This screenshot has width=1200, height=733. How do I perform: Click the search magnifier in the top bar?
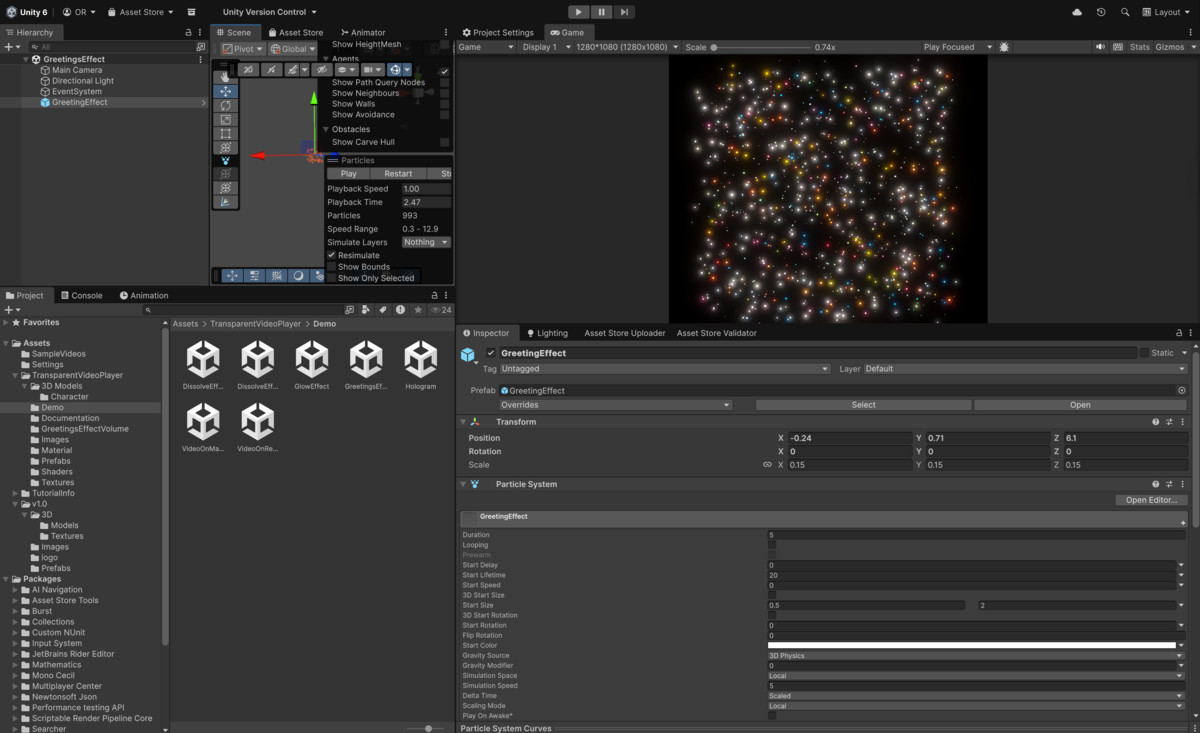coord(1125,11)
